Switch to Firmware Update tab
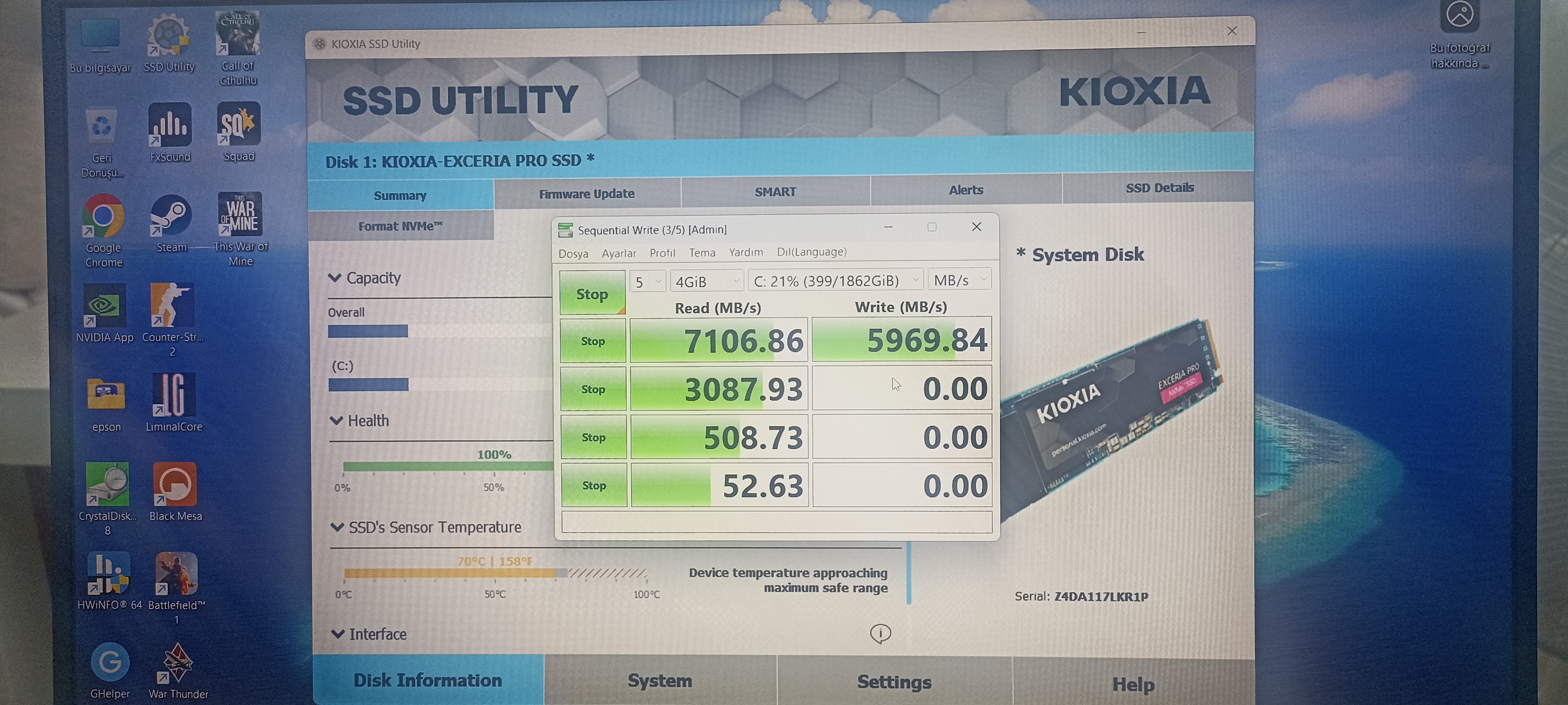Viewport: 1568px width, 705px height. pyautogui.click(x=587, y=194)
